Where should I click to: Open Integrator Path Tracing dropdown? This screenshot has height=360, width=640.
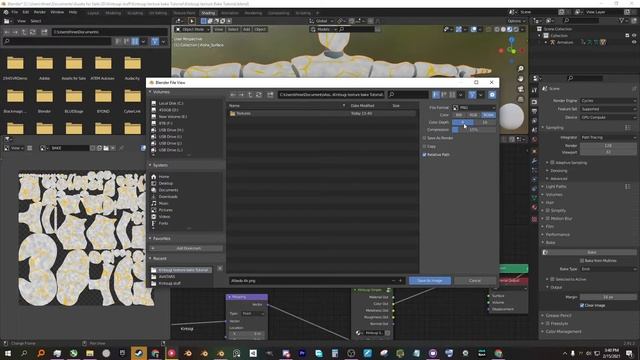(x=608, y=138)
